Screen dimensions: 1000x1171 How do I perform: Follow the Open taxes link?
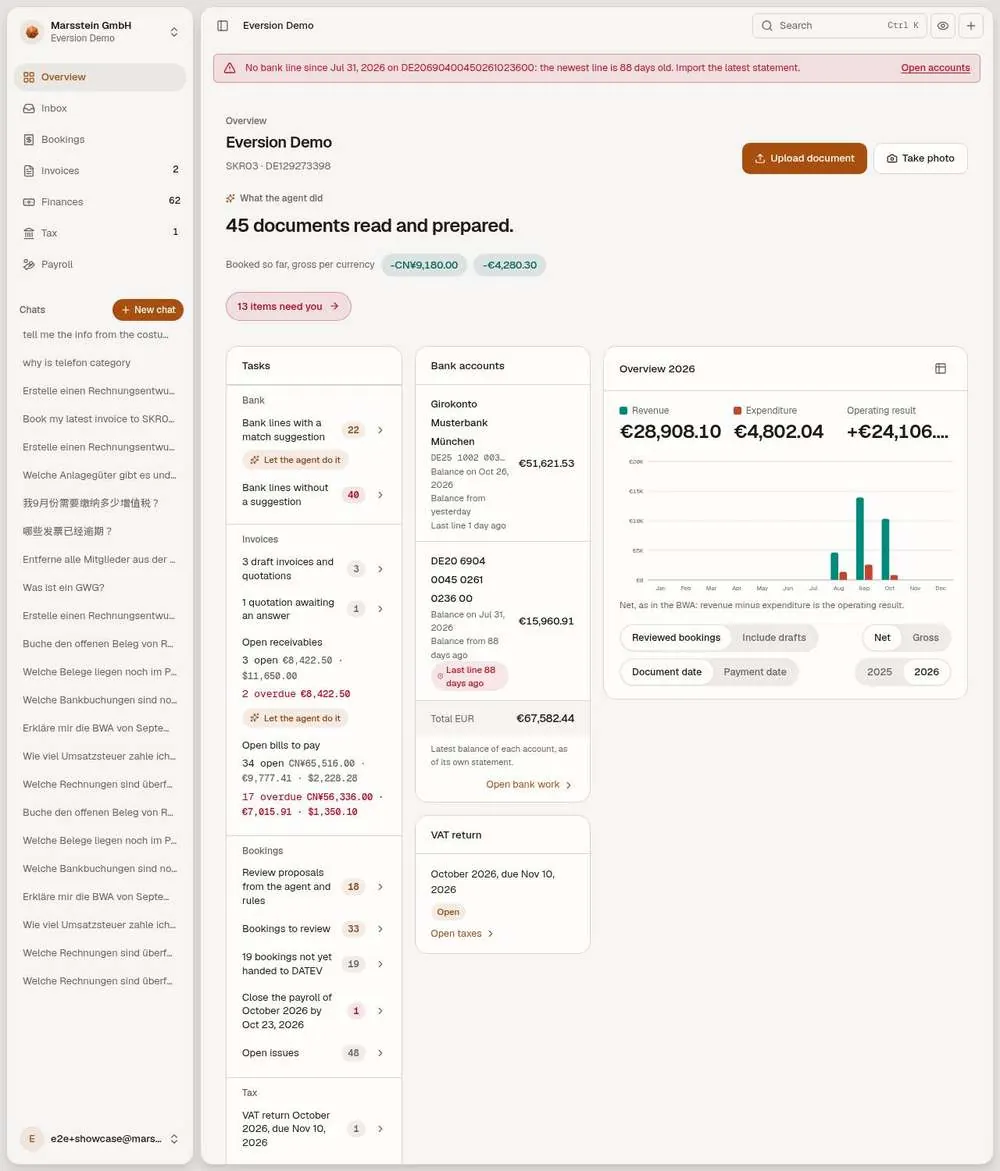(x=462, y=934)
